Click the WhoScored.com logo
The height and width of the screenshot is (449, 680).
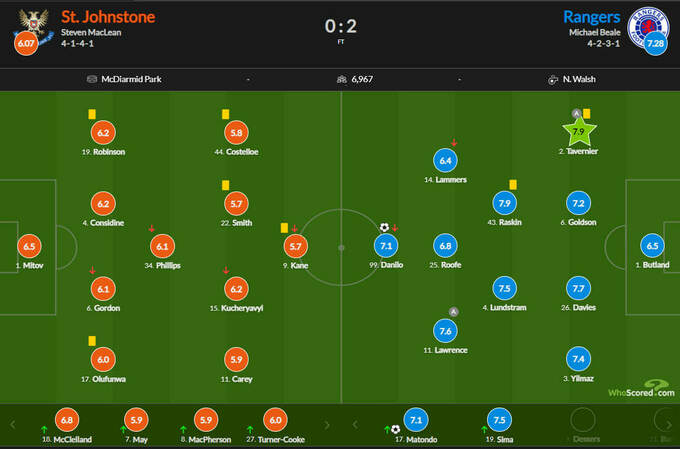click(640, 390)
